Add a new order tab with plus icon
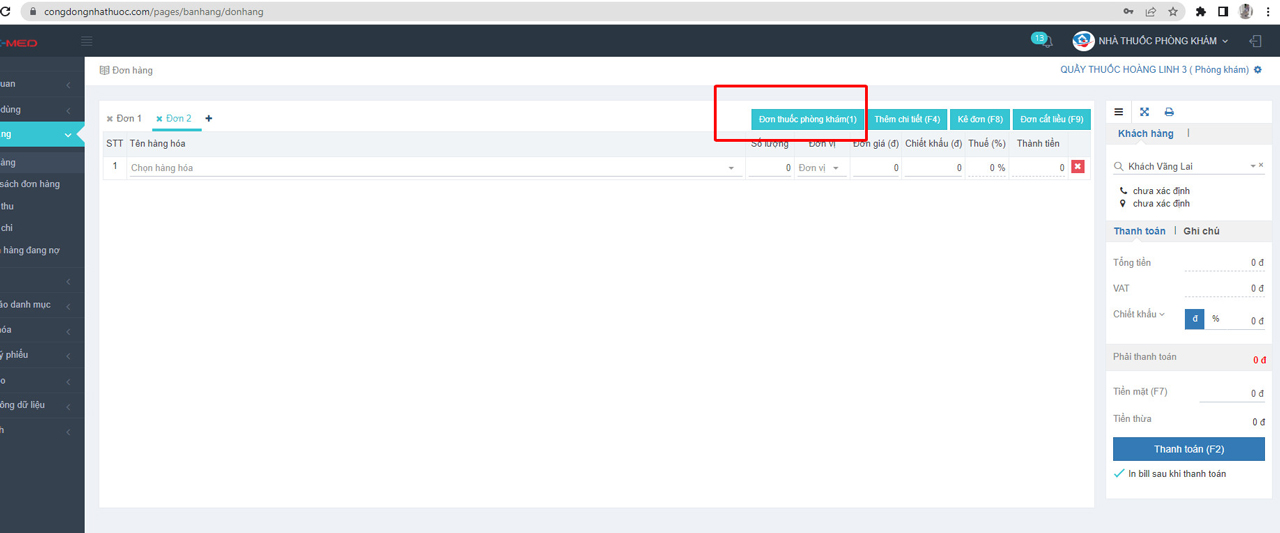1280x533 pixels. tap(209, 118)
